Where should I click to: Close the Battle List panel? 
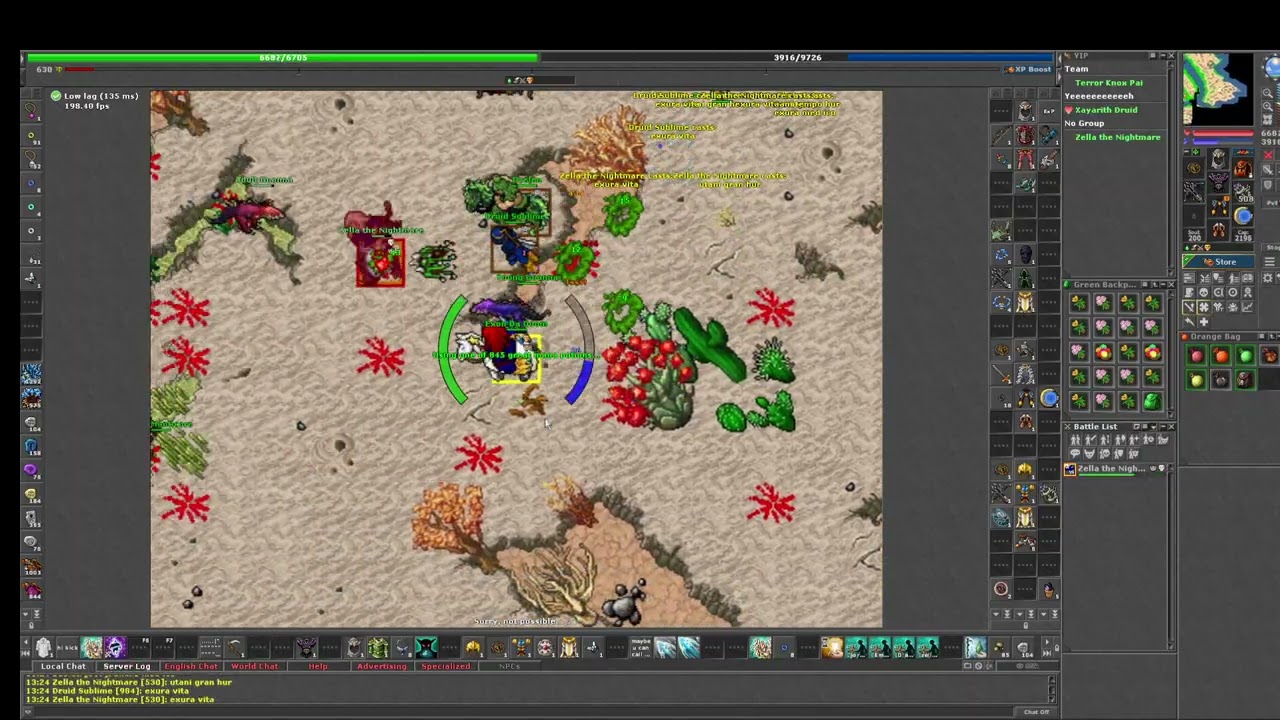click(x=1171, y=427)
